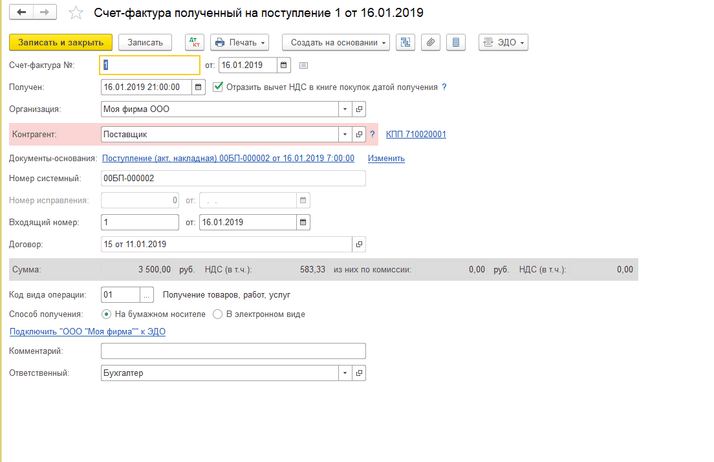Add document to favorites with star icon
Image resolution: width=714 pixels, height=462 pixels.
pos(75,13)
